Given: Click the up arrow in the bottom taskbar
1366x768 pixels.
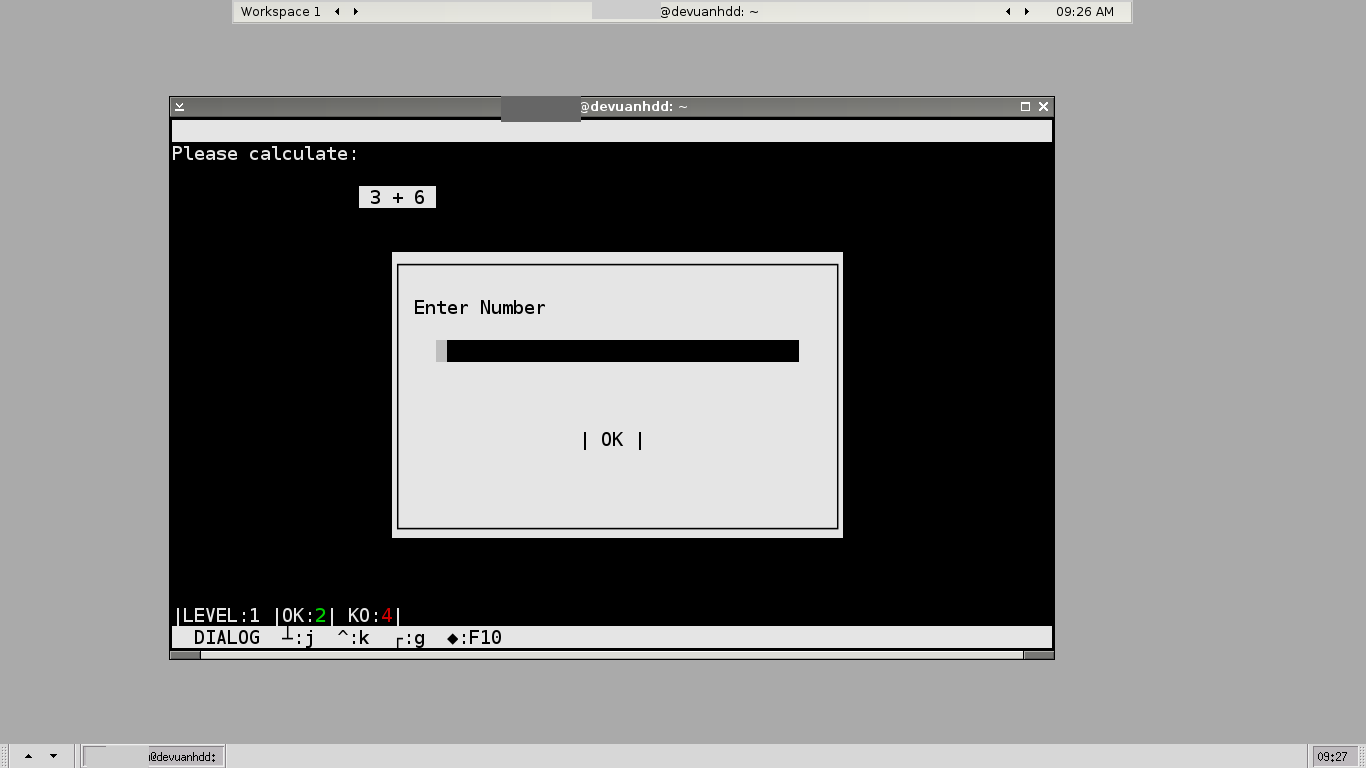Looking at the screenshot, I should pyautogui.click(x=28, y=756).
